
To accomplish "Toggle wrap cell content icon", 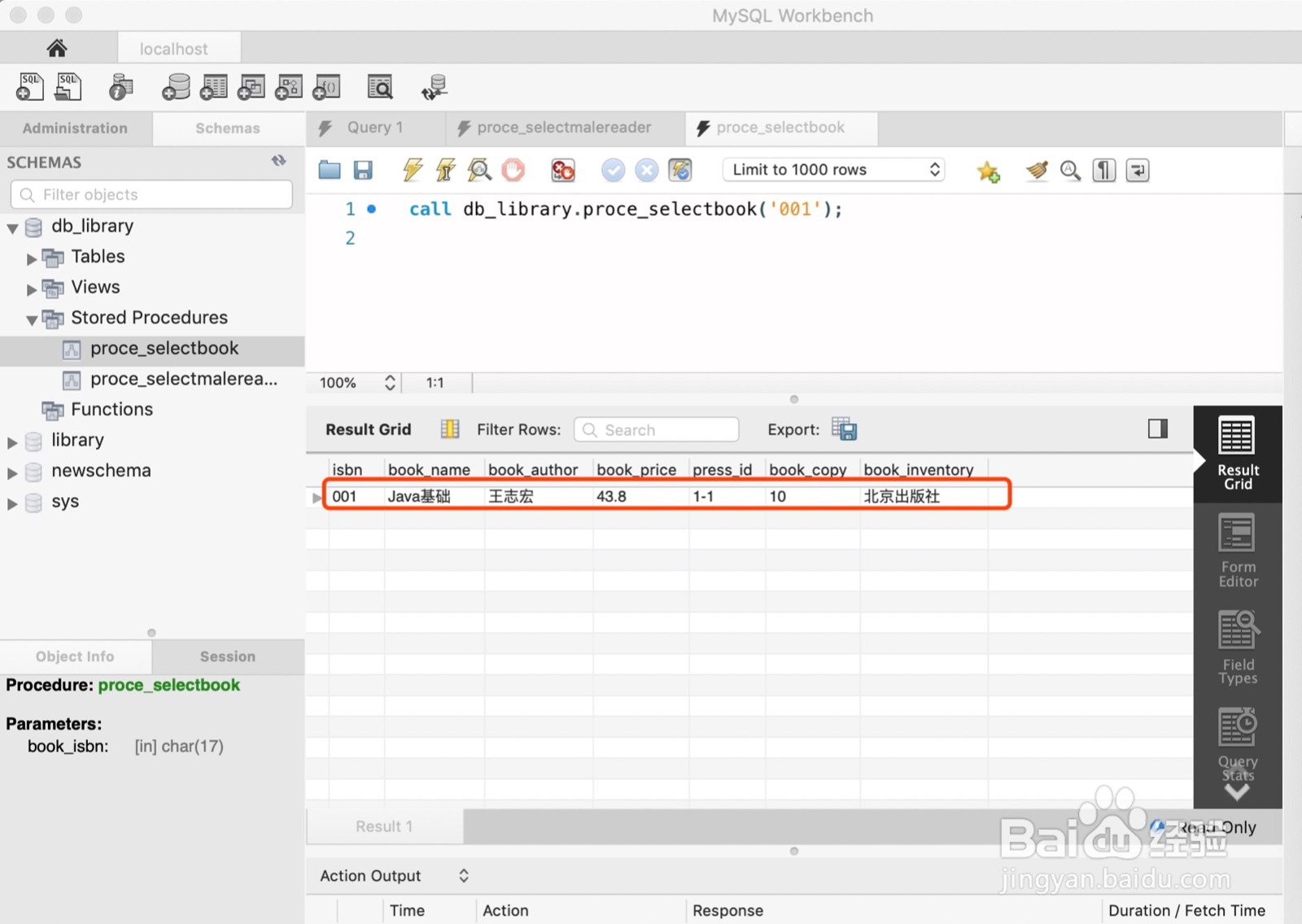I will tap(450, 429).
